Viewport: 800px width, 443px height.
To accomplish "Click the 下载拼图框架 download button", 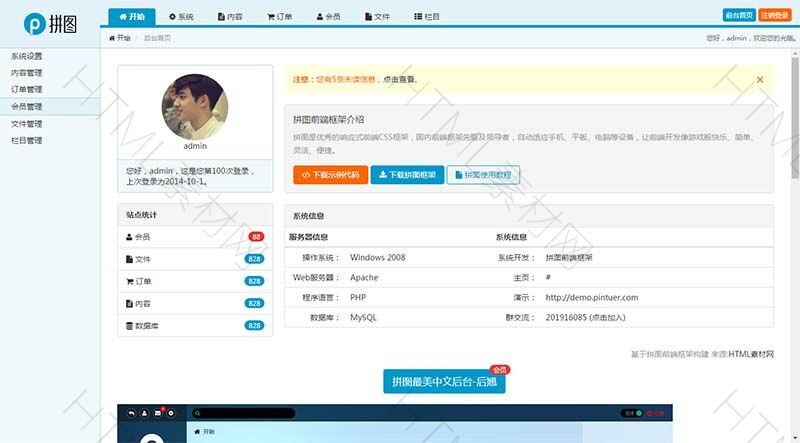I will (x=406, y=175).
